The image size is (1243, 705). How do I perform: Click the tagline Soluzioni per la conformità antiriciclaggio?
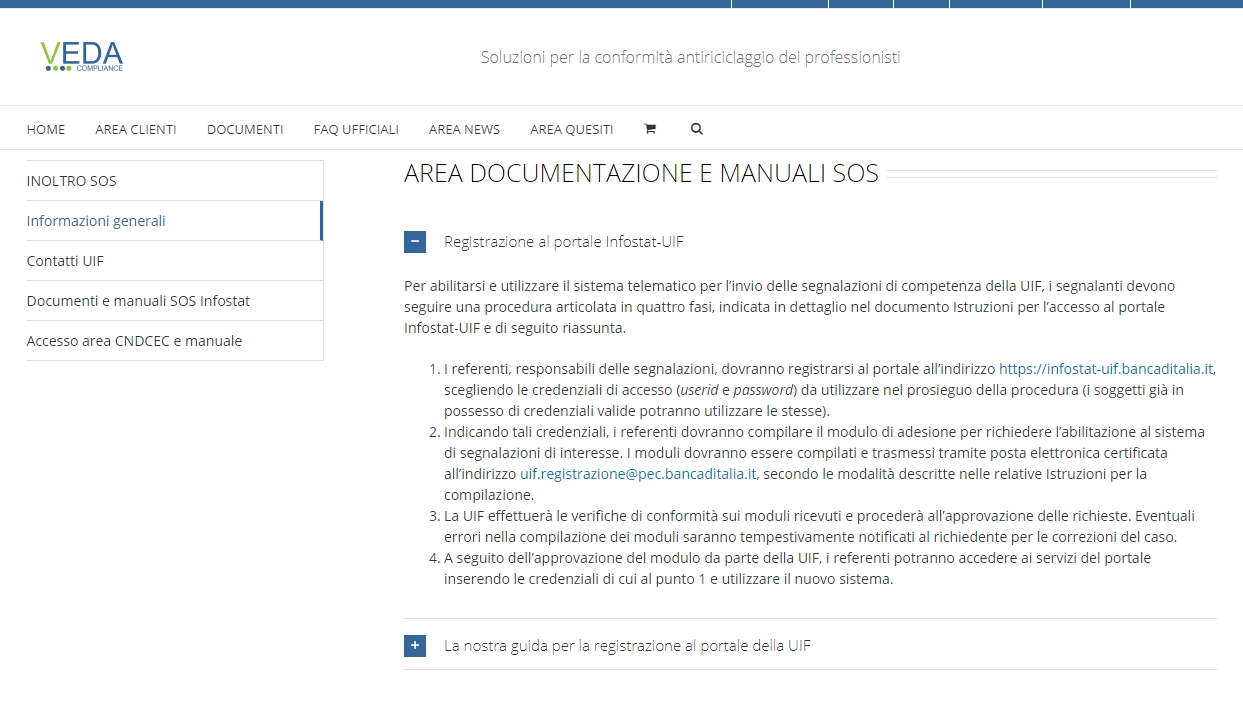[690, 57]
